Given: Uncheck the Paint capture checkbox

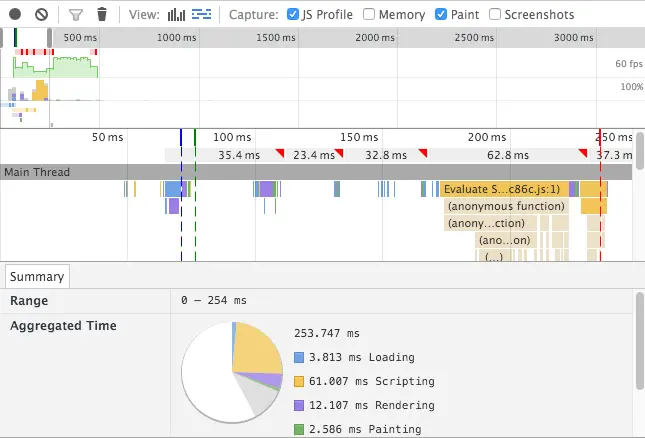Looking at the screenshot, I should pos(441,14).
